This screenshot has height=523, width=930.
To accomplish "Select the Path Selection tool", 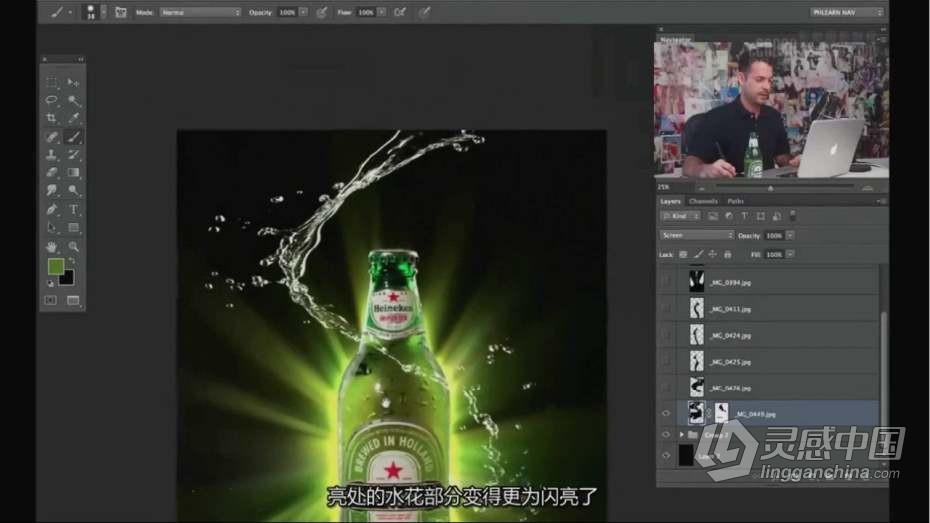I will click(52, 228).
